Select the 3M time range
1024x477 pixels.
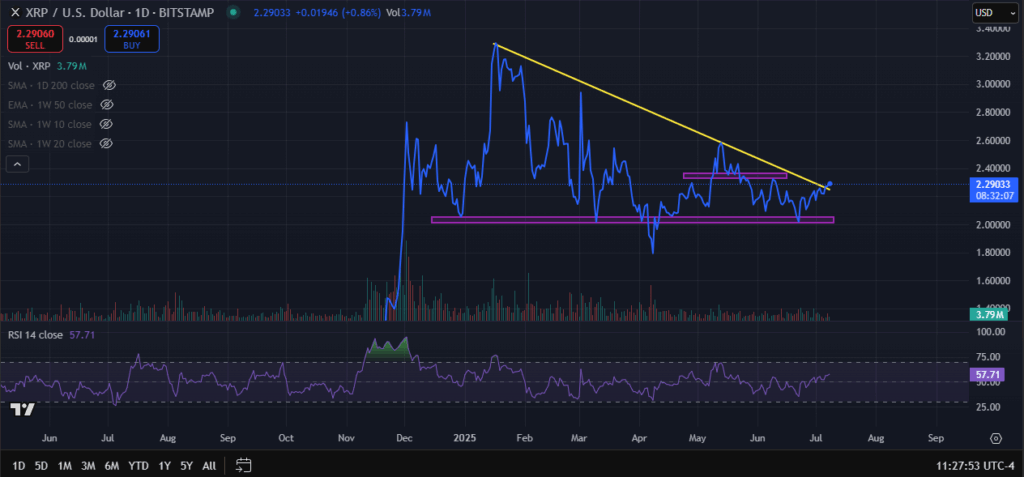click(88, 466)
